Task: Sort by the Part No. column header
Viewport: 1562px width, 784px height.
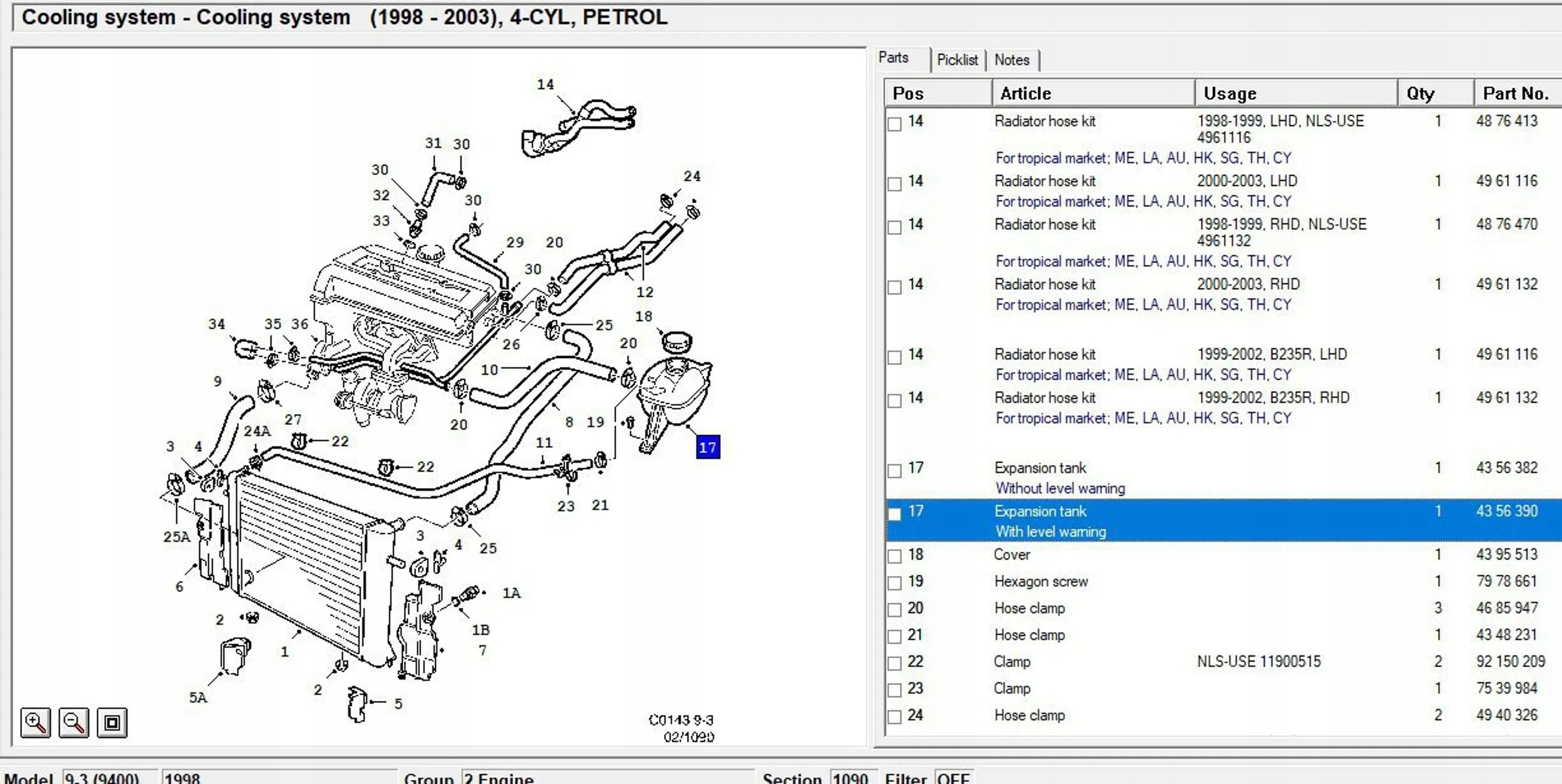Action: tap(1515, 94)
